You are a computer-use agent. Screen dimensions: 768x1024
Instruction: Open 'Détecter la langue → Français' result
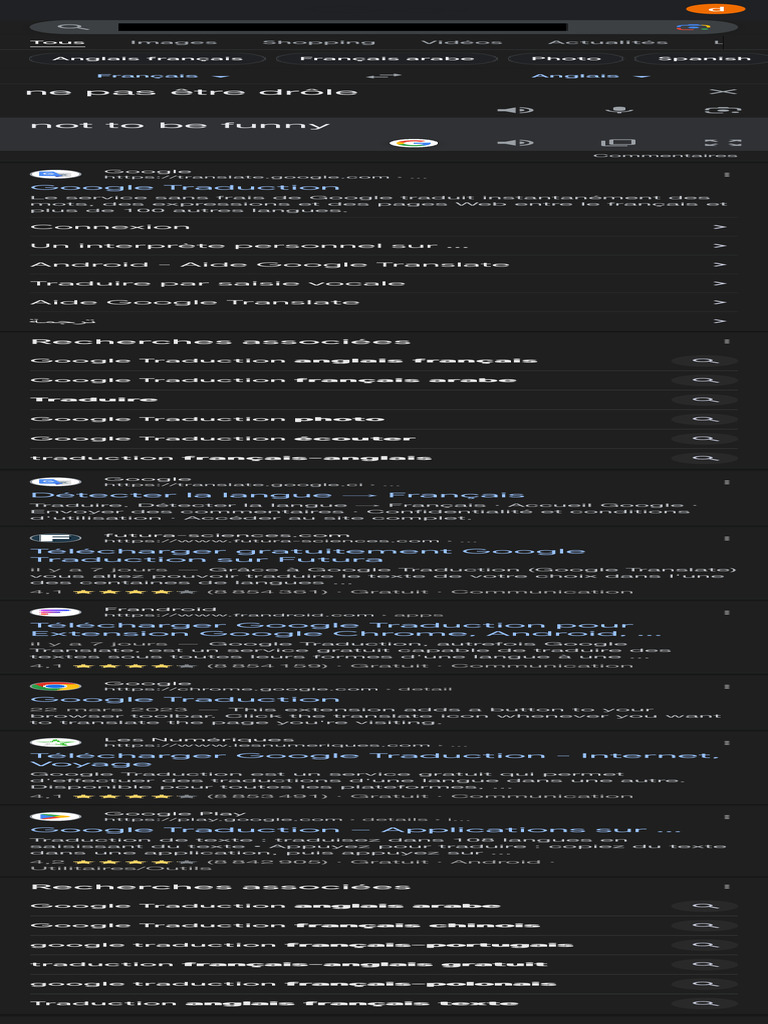click(x=277, y=496)
